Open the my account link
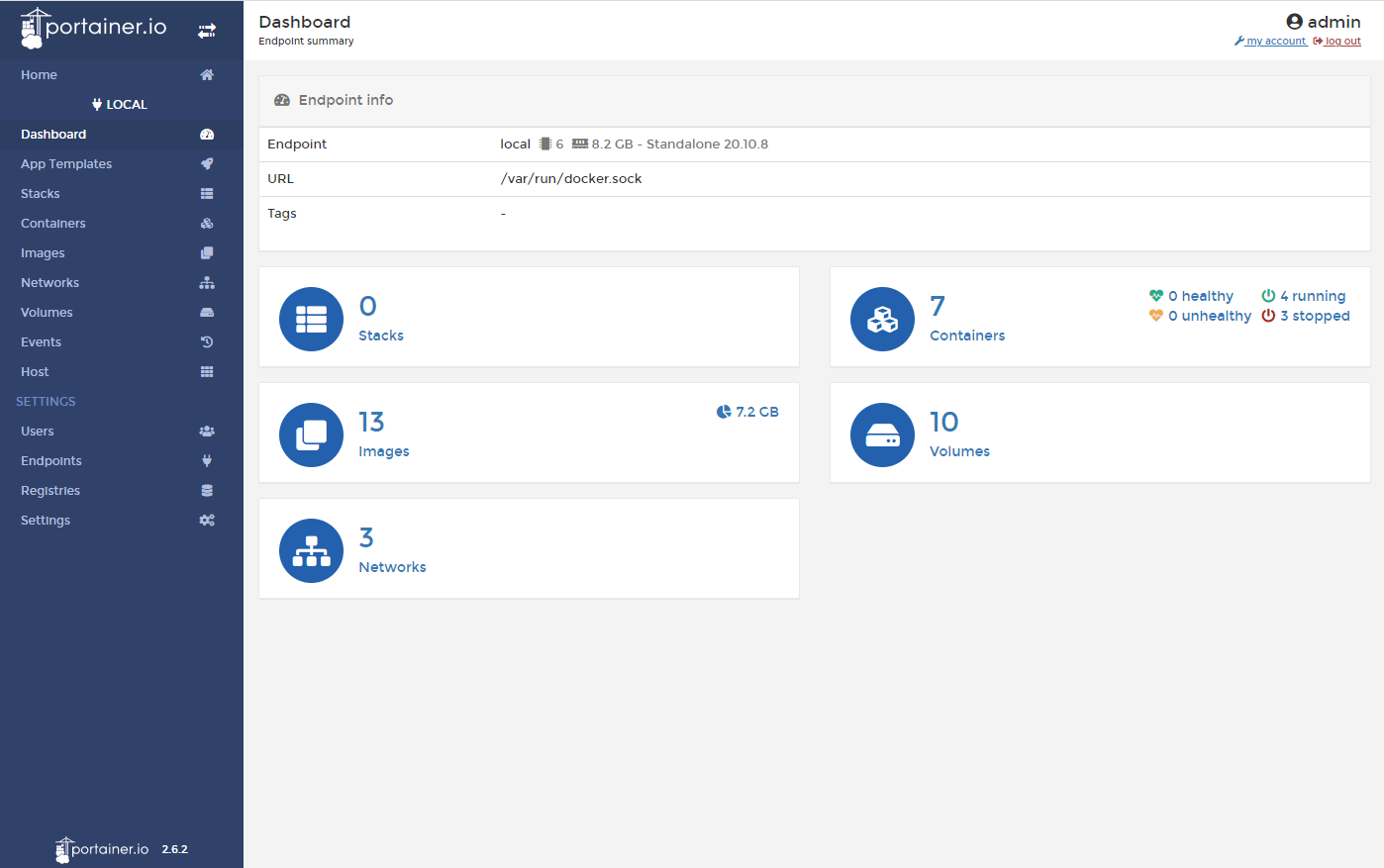Screen dimensions: 1384x868 tap(1271, 42)
